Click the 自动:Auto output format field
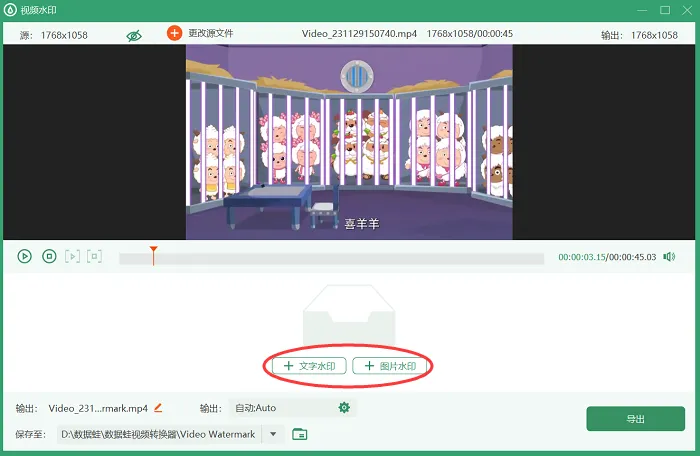The height and width of the screenshot is (456, 700). 292,408
